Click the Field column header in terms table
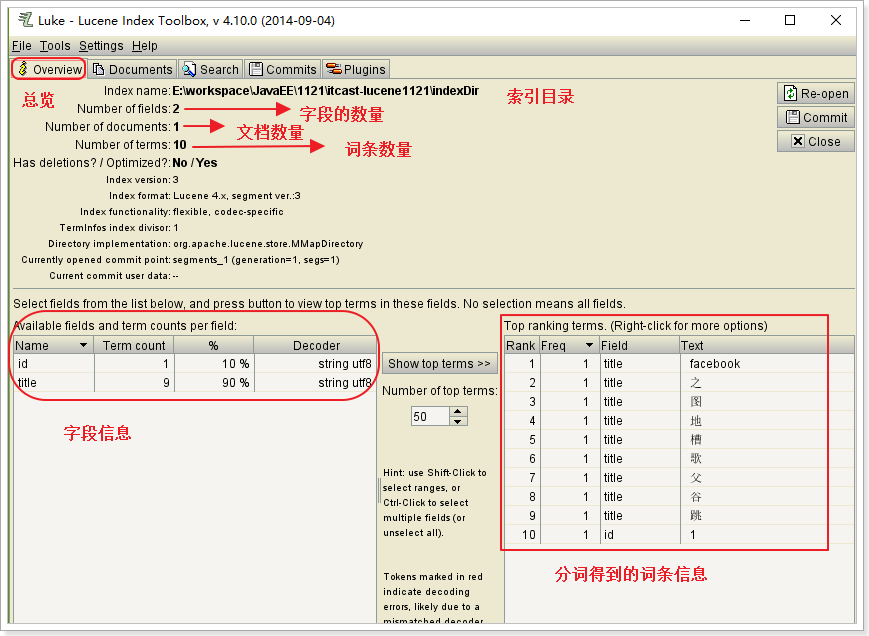 [x=640, y=345]
